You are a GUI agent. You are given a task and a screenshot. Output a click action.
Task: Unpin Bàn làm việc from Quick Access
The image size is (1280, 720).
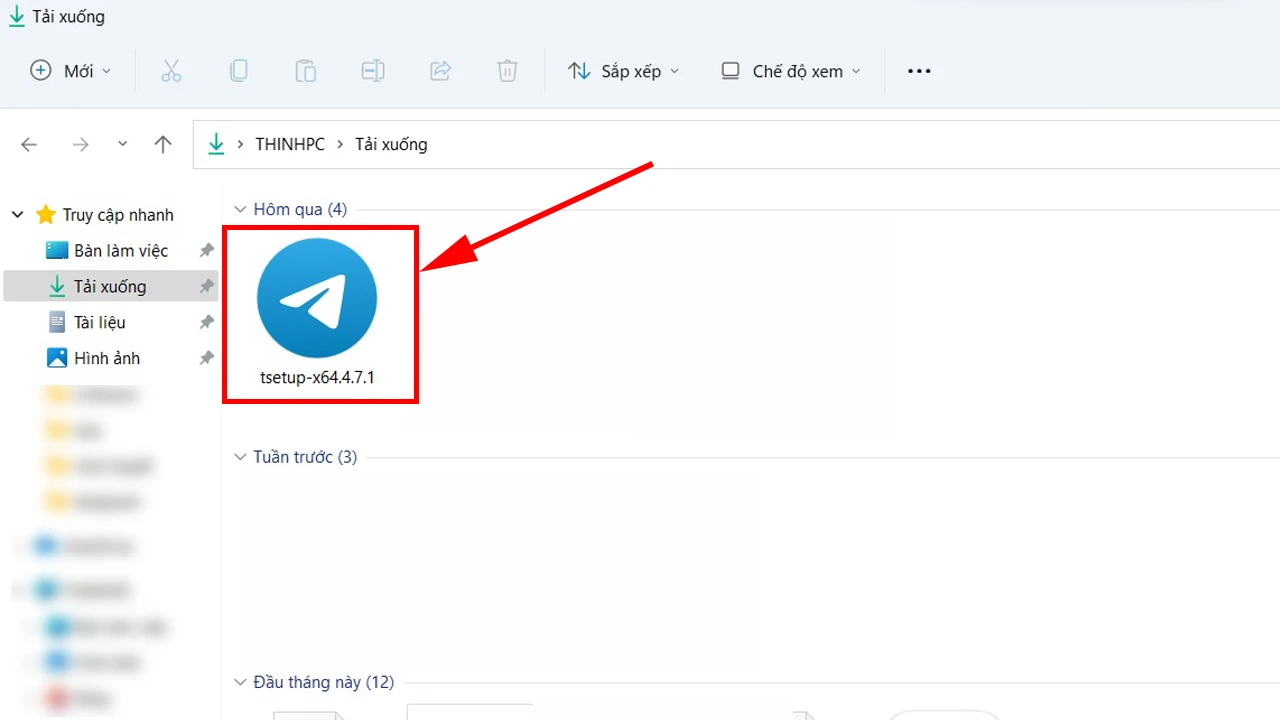tap(206, 250)
